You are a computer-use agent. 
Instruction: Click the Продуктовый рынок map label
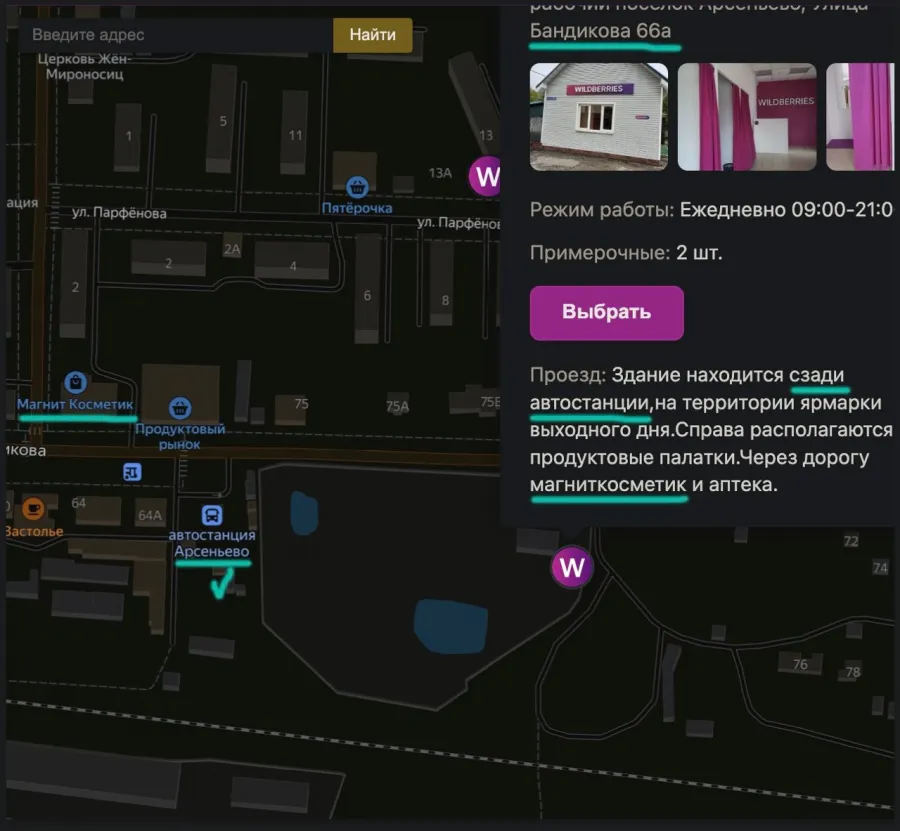(x=180, y=436)
